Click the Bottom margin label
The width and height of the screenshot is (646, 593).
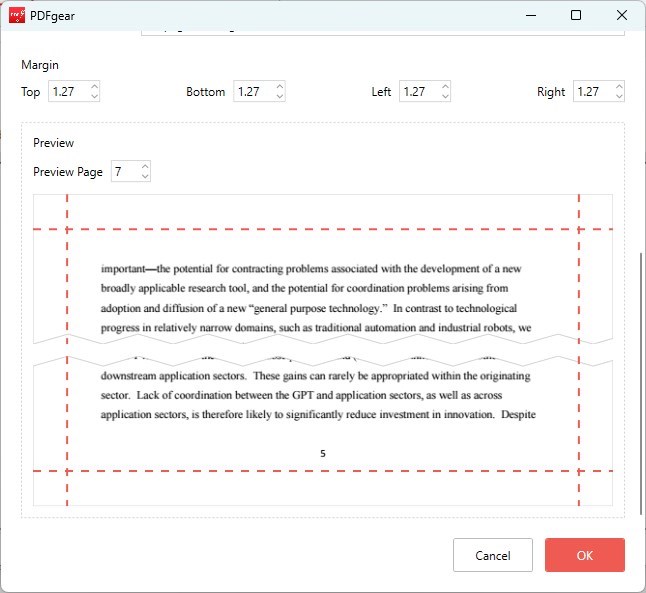click(x=206, y=92)
